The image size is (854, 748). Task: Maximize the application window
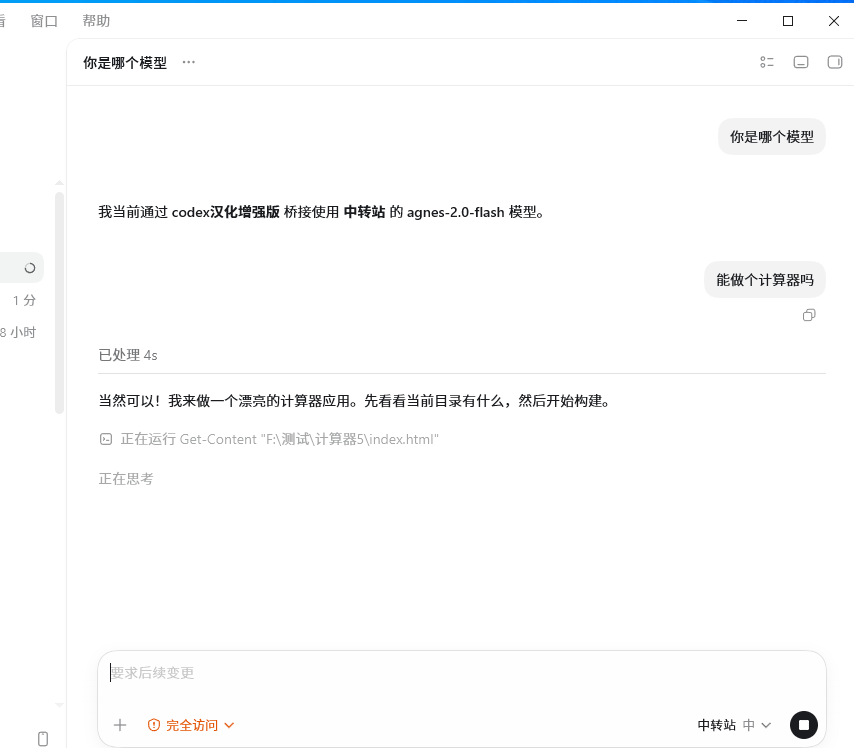[x=788, y=21]
